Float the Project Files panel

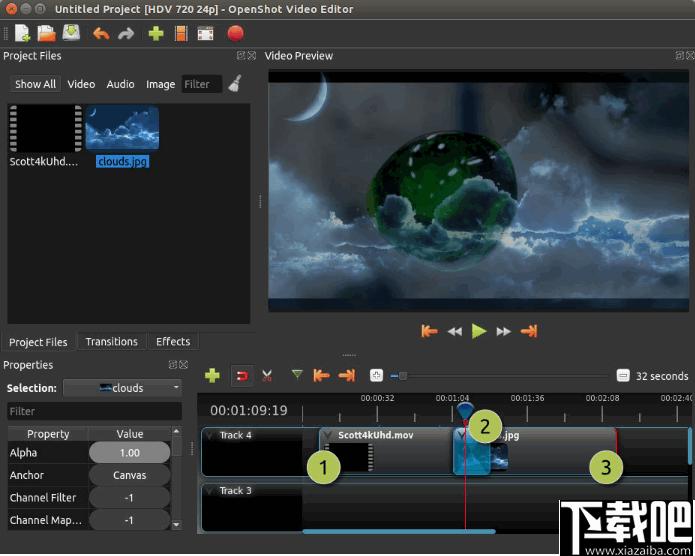coord(241,55)
